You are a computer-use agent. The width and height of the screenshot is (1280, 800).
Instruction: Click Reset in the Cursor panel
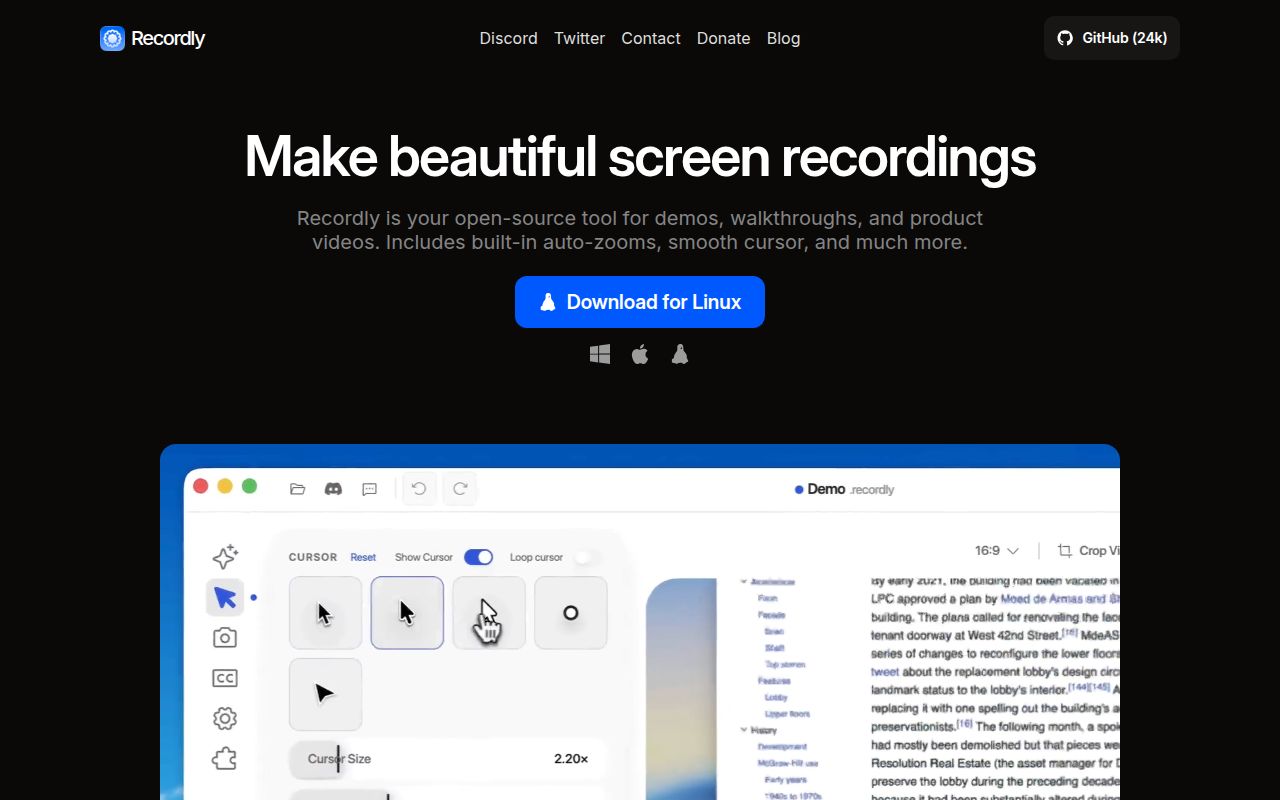[363, 557]
